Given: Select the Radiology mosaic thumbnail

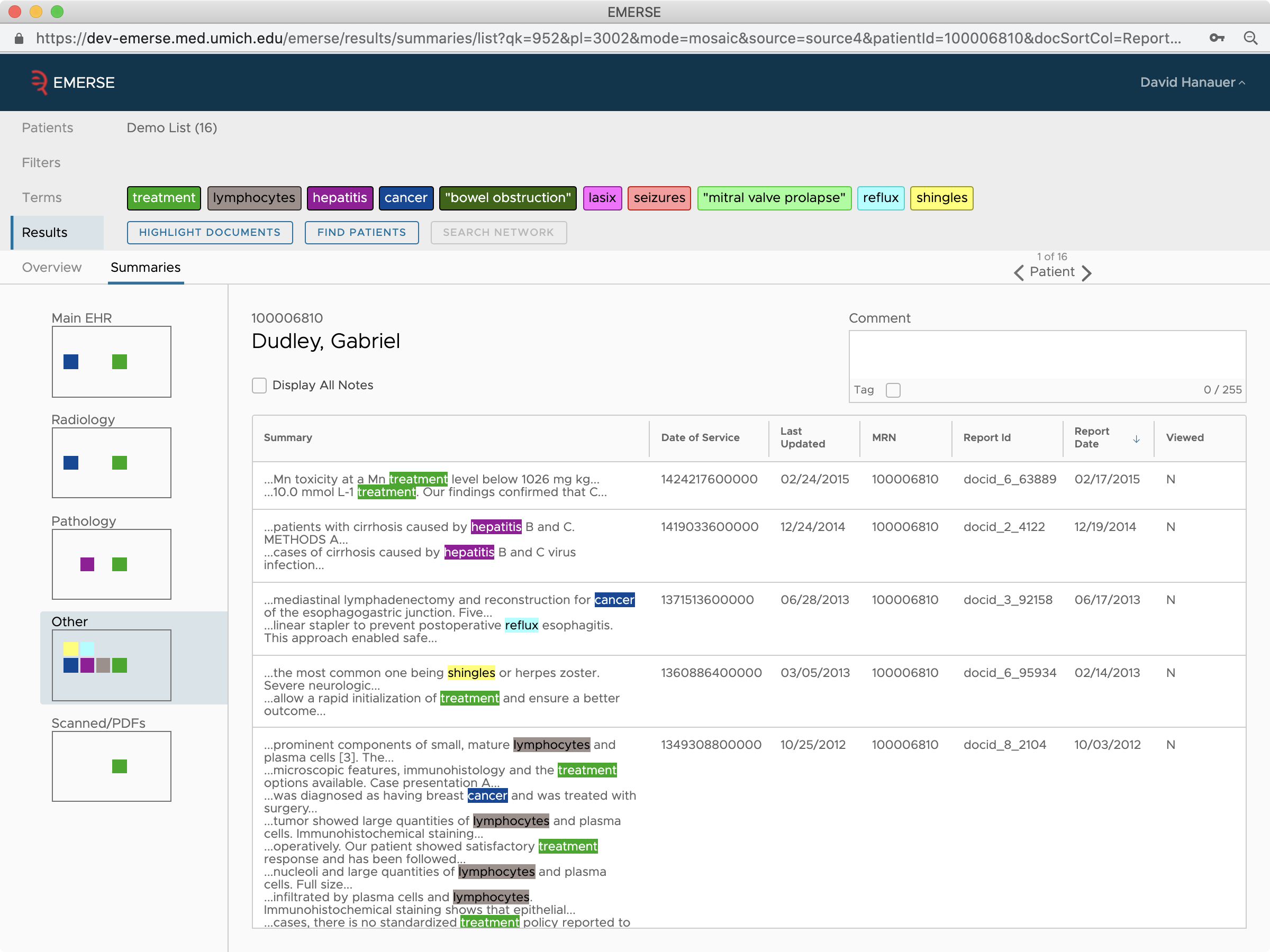Looking at the screenshot, I should pyautogui.click(x=111, y=463).
